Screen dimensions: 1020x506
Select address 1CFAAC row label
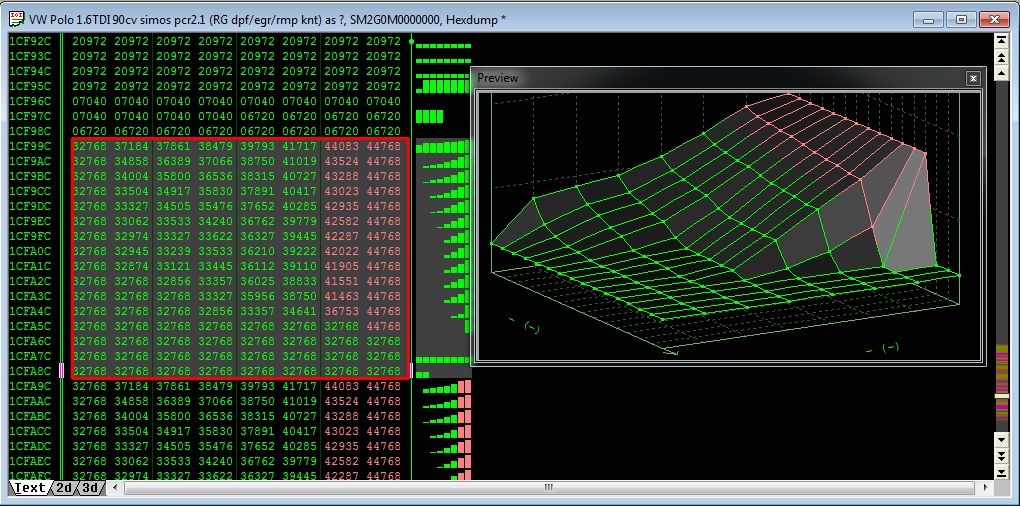click(30, 401)
